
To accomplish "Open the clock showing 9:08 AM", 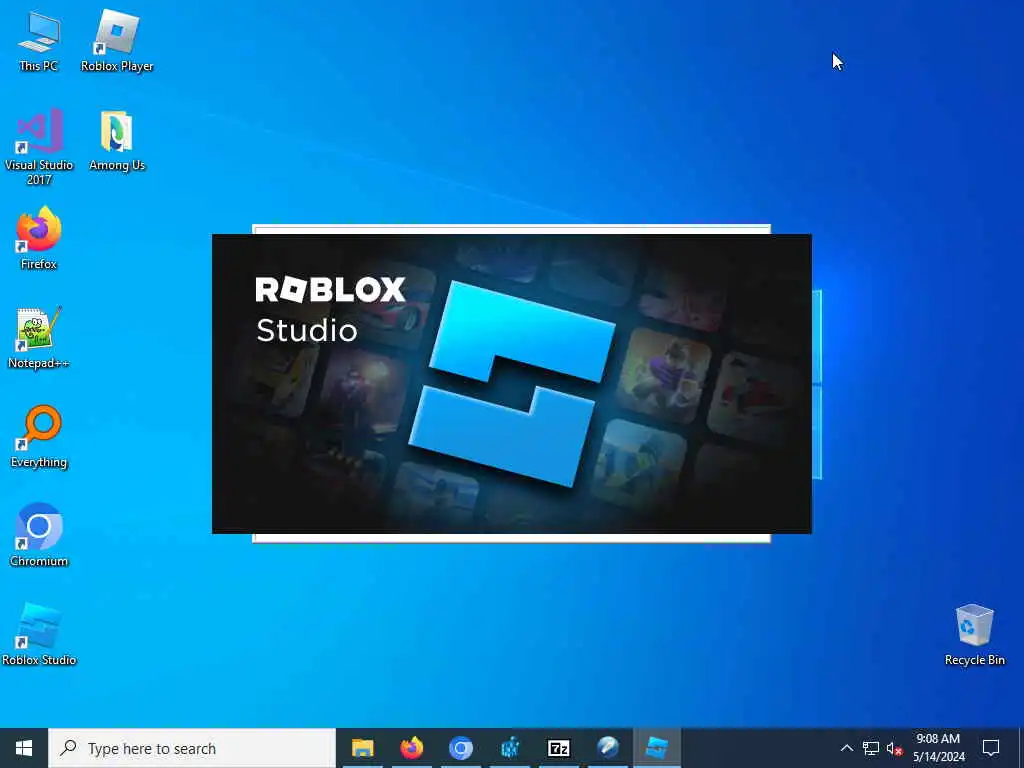I will [938, 748].
